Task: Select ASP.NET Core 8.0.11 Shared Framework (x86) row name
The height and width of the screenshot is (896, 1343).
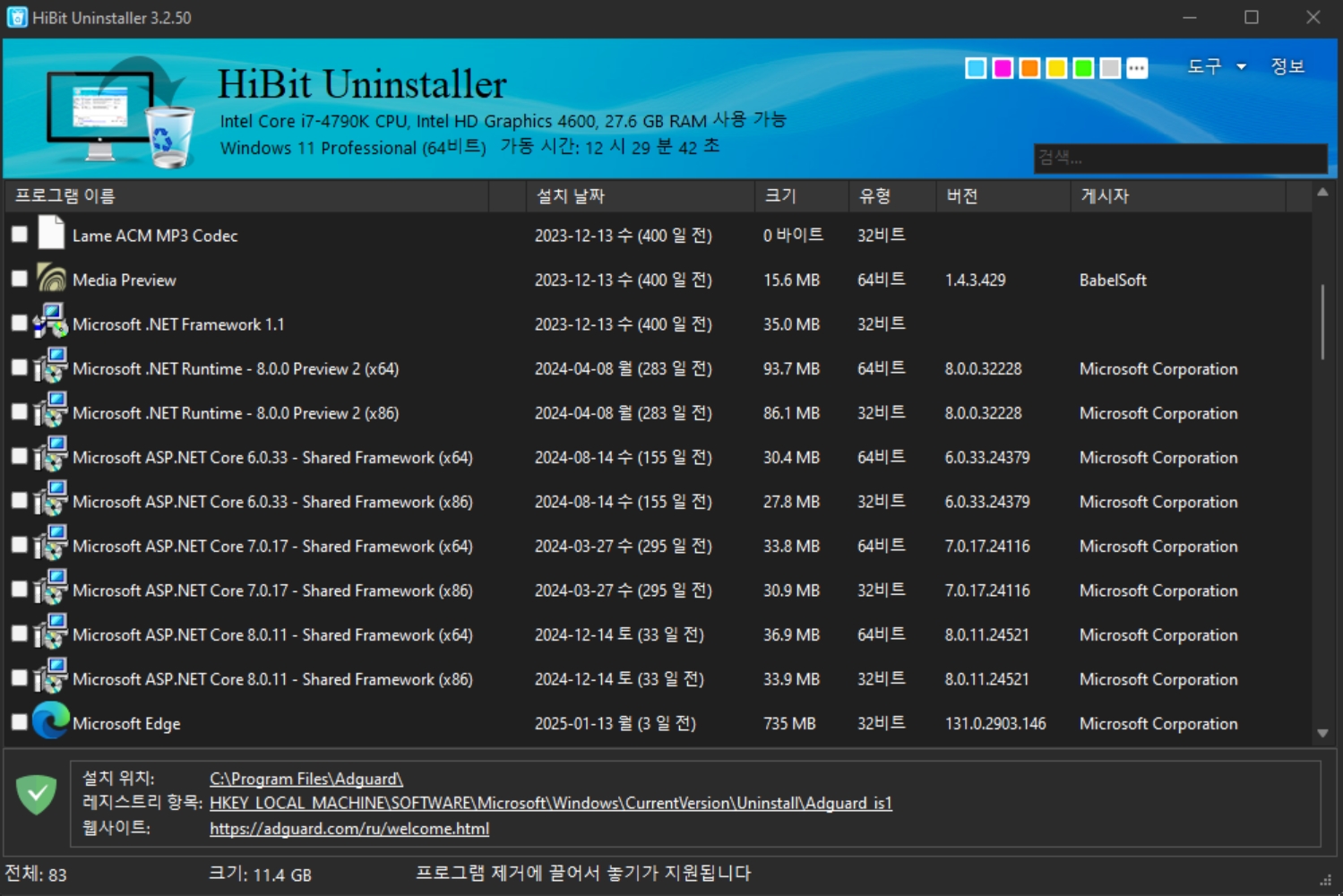Action: [x=272, y=679]
